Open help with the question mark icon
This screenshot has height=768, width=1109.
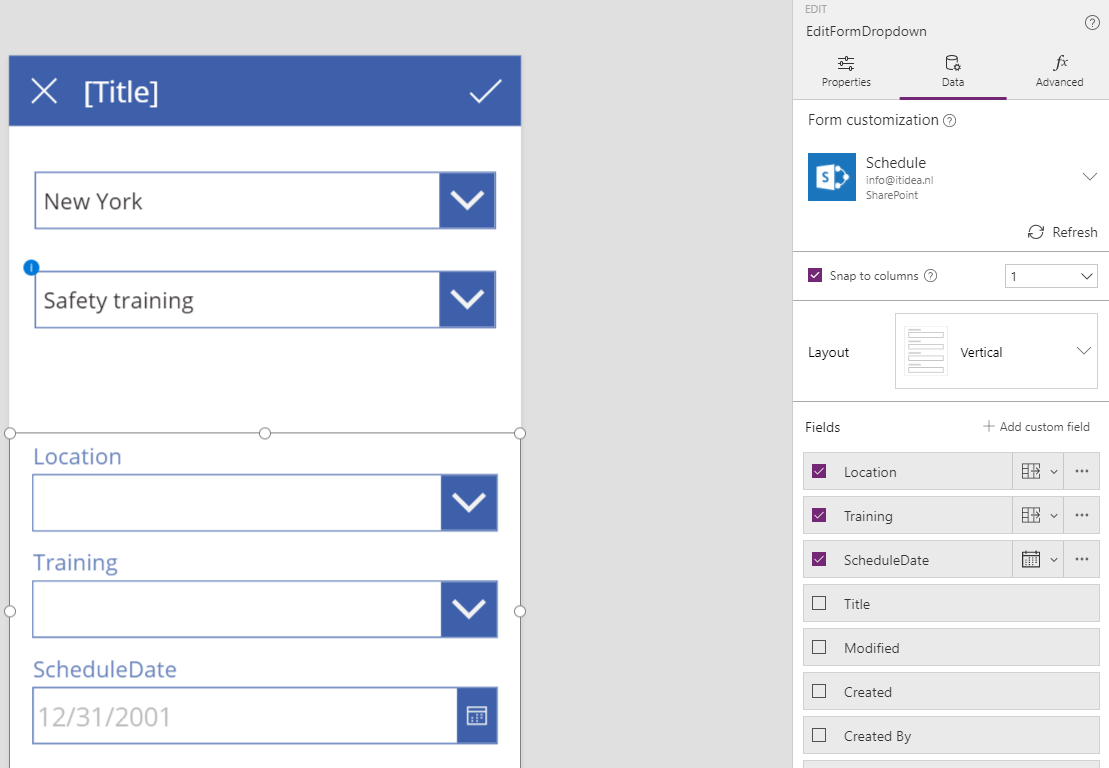tap(1091, 22)
